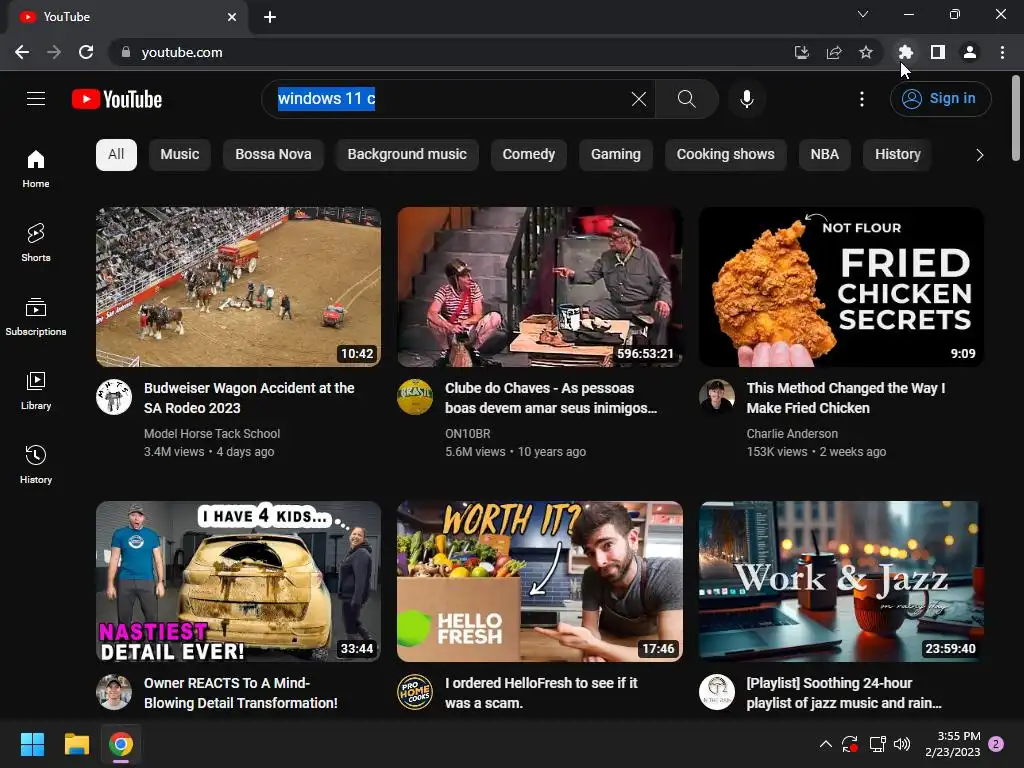Select the Background music filter chip
Screen dimensions: 1024x768
coord(407,155)
